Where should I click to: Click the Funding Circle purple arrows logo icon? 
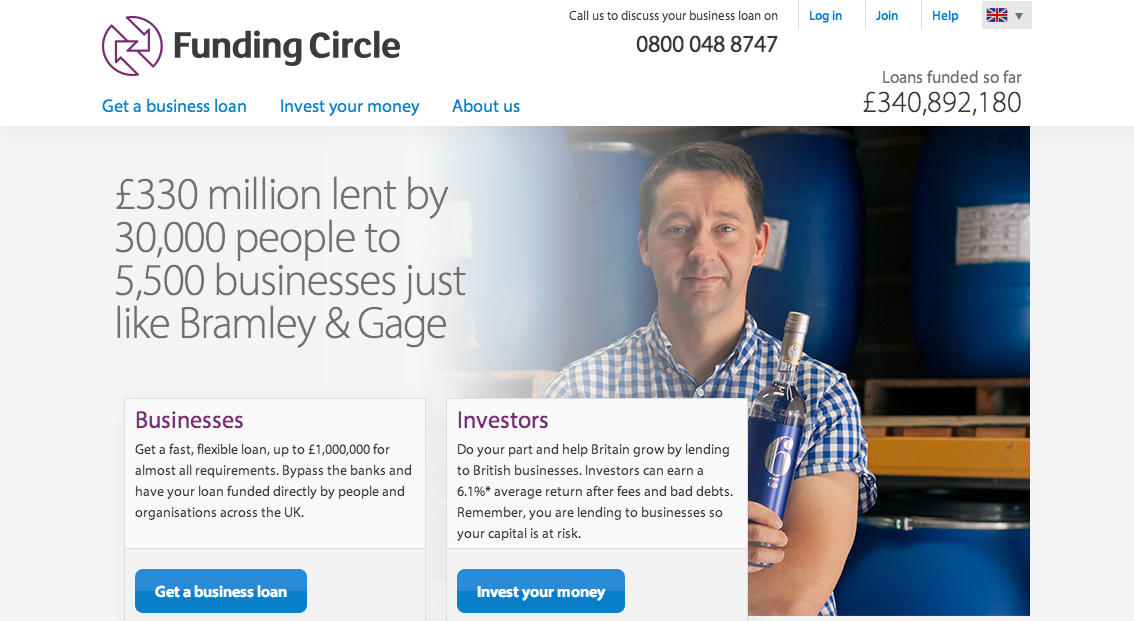pyautogui.click(x=132, y=46)
